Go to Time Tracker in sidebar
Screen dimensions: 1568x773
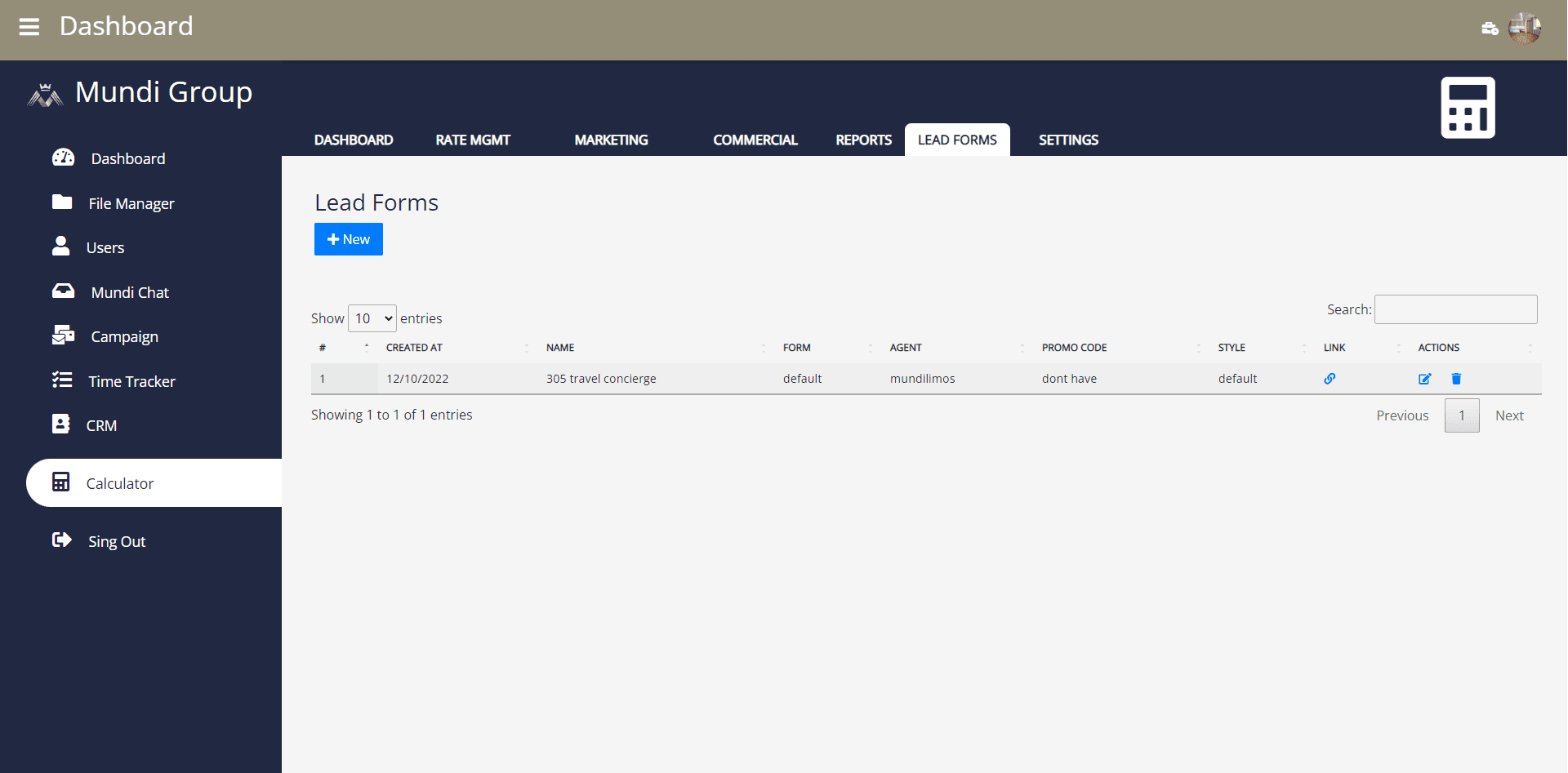pos(131,381)
